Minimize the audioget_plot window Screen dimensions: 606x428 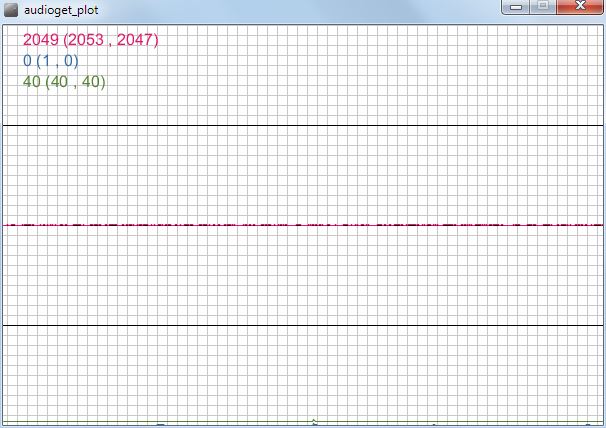516,7
